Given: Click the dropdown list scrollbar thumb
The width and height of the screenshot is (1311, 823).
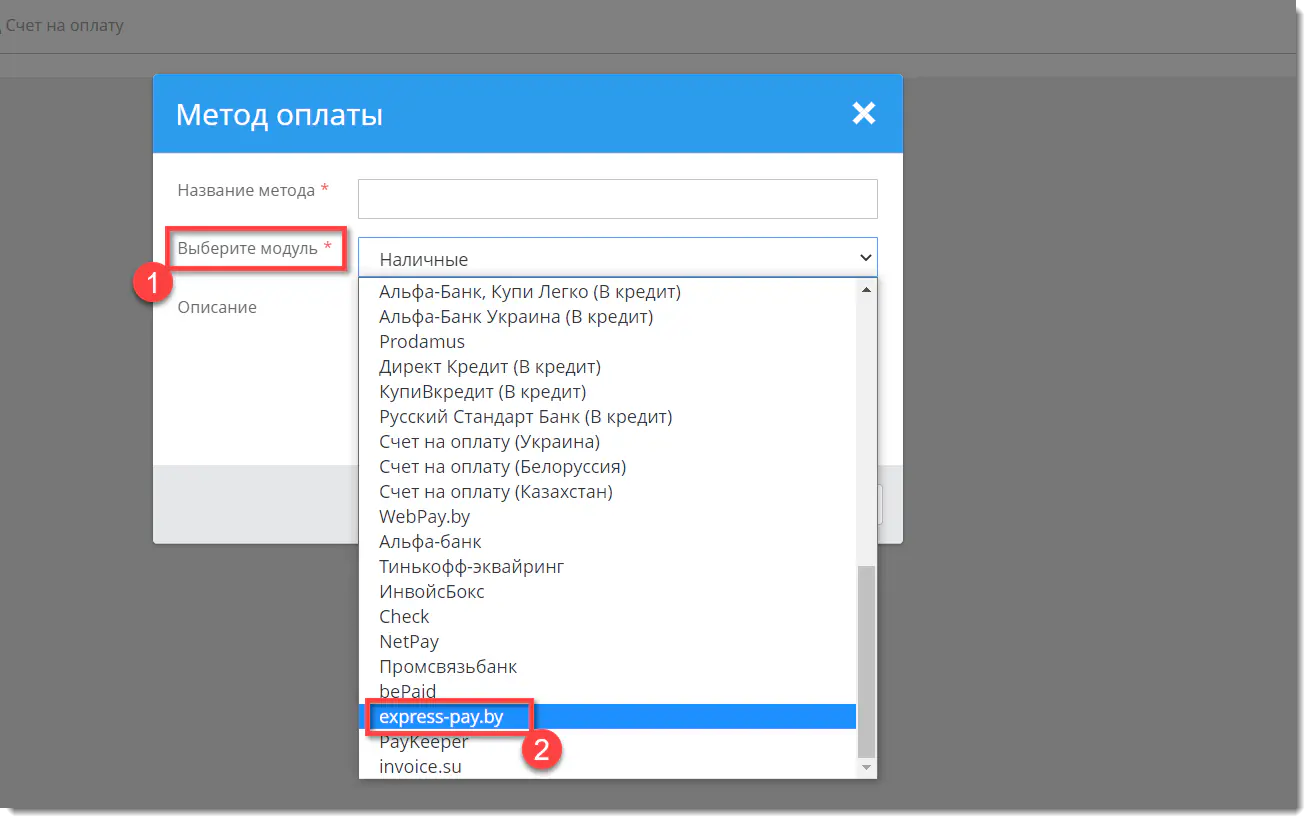Looking at the screenshot, I should click(866, 660).
